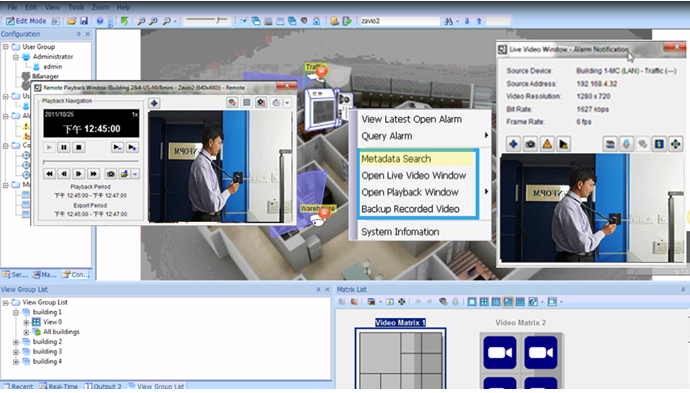Screen dimensions: 690x393
Task: Open the Zoom menu
Action: [x=100, y=7]
